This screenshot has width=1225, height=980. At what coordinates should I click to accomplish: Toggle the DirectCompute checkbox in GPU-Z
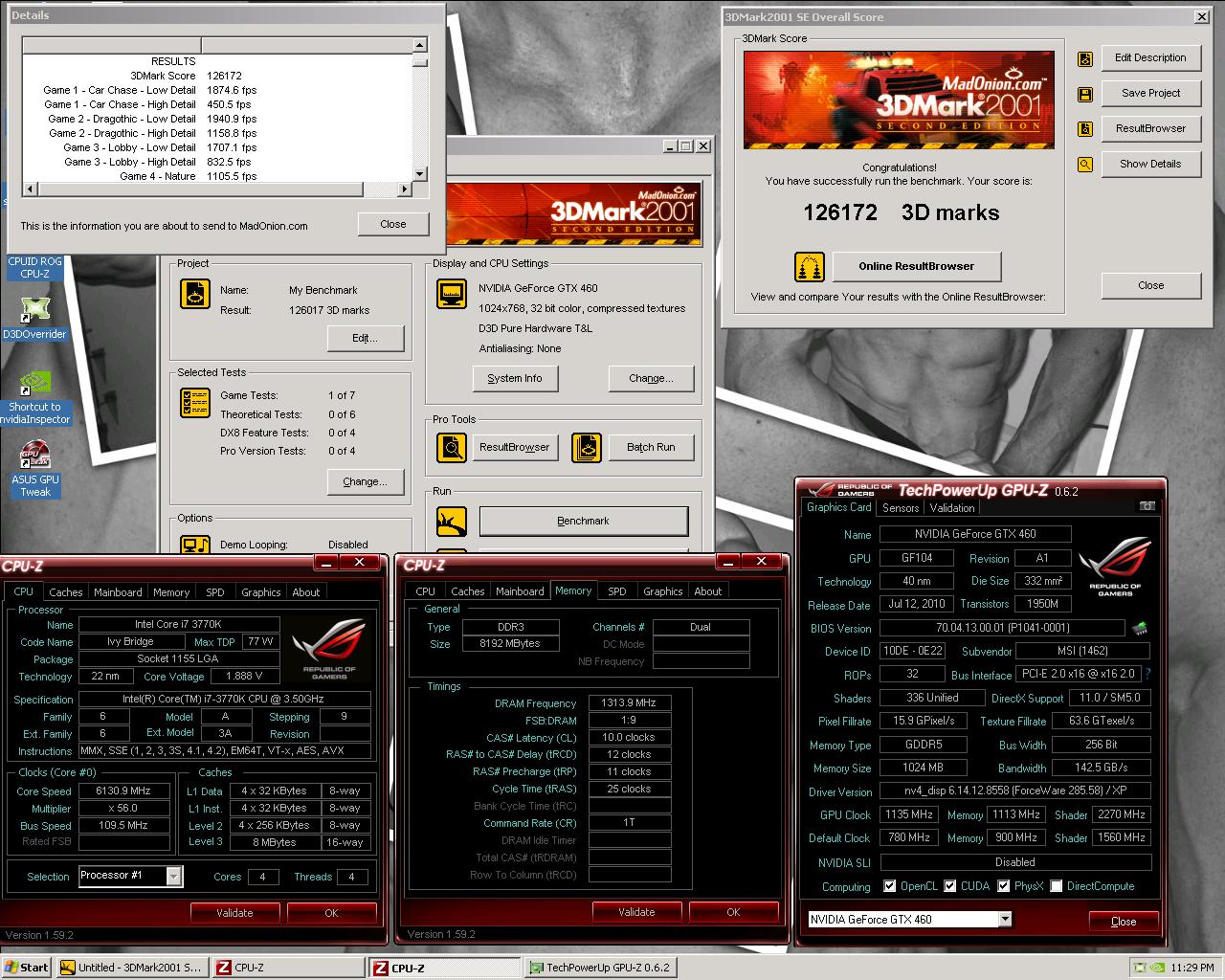pos(1056,886)
